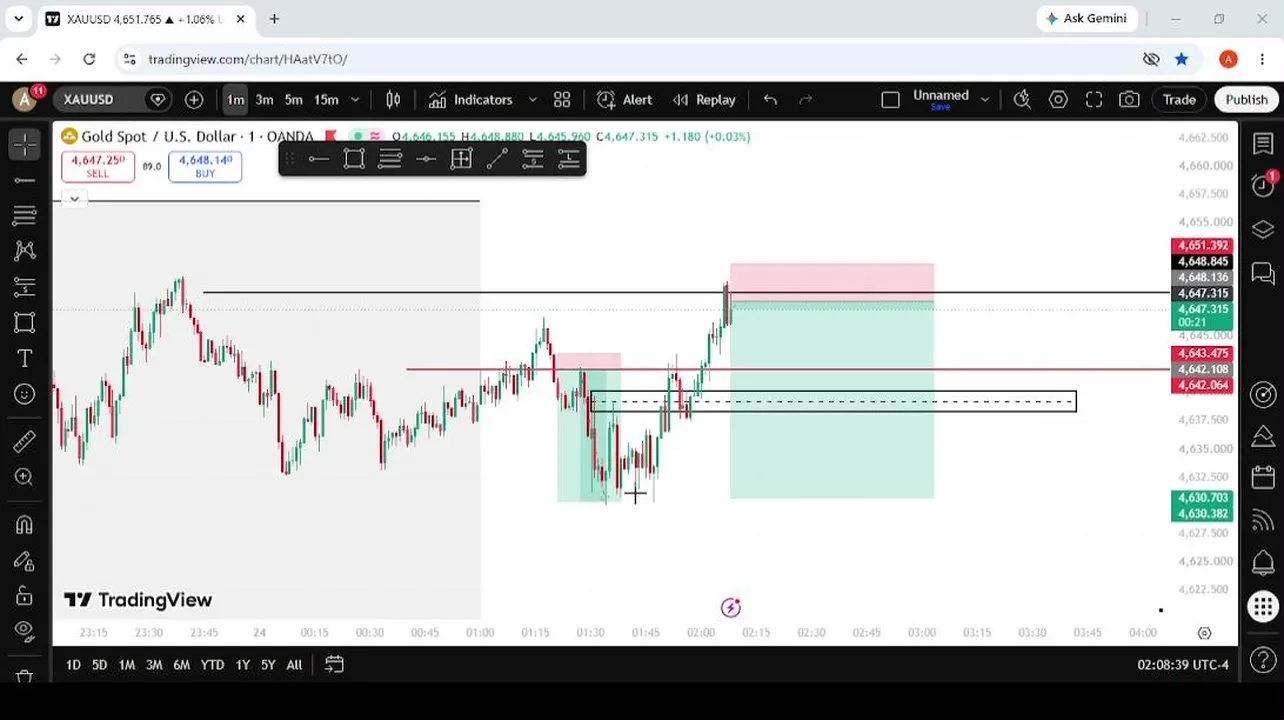Click the SELL 4,647.25 button
The image size is (1284, 720).
click(98, 166)
